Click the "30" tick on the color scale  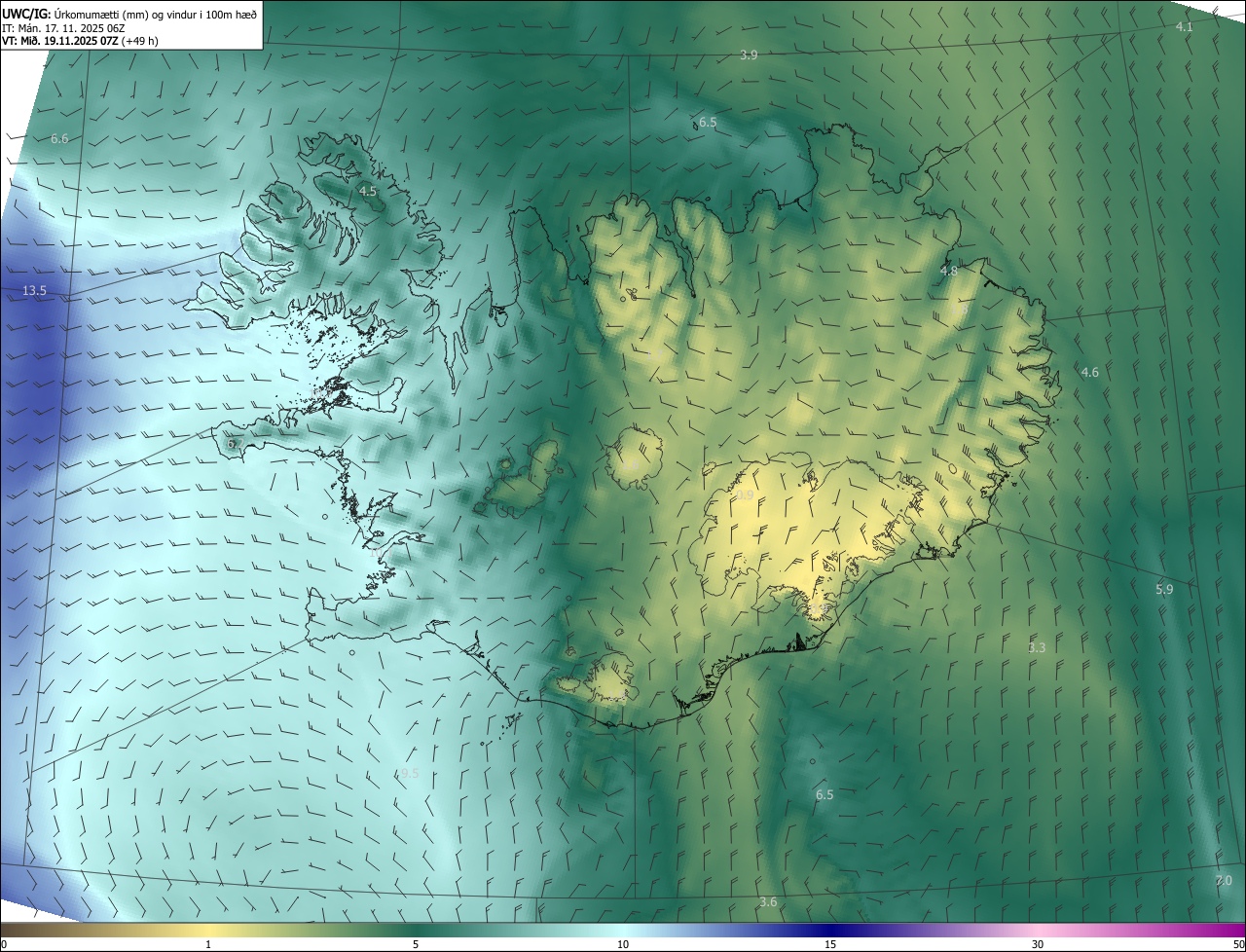pos(1038,945)
